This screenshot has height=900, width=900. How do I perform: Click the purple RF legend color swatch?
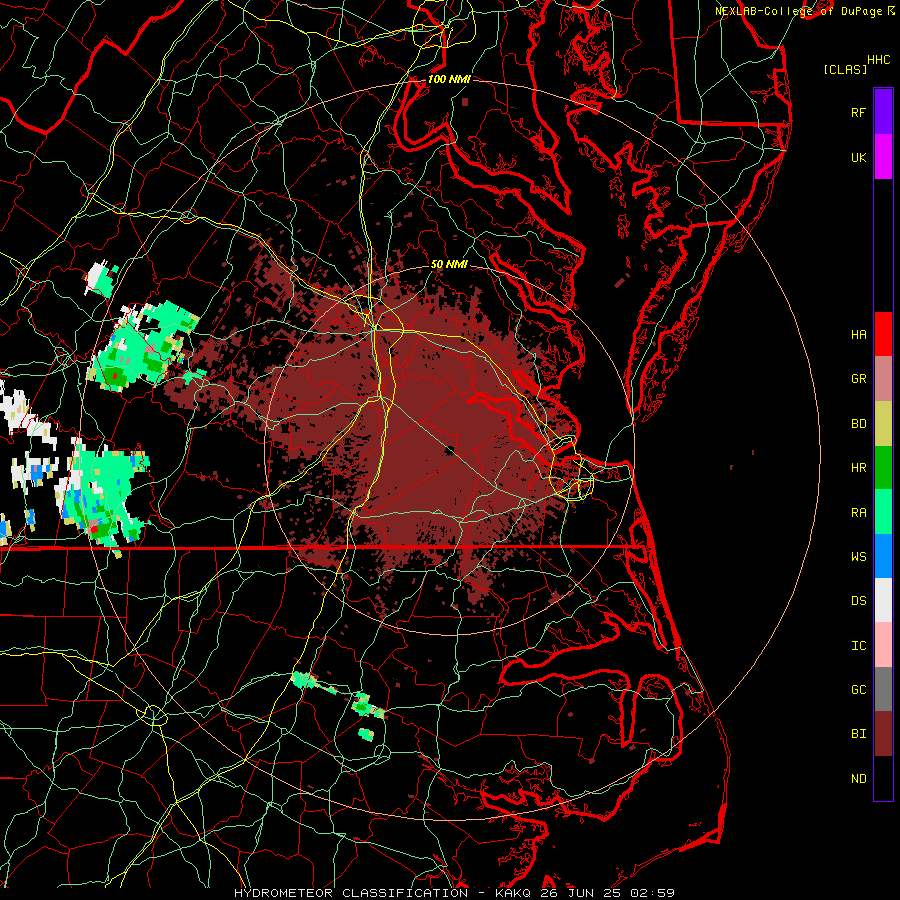coord(883,112)
